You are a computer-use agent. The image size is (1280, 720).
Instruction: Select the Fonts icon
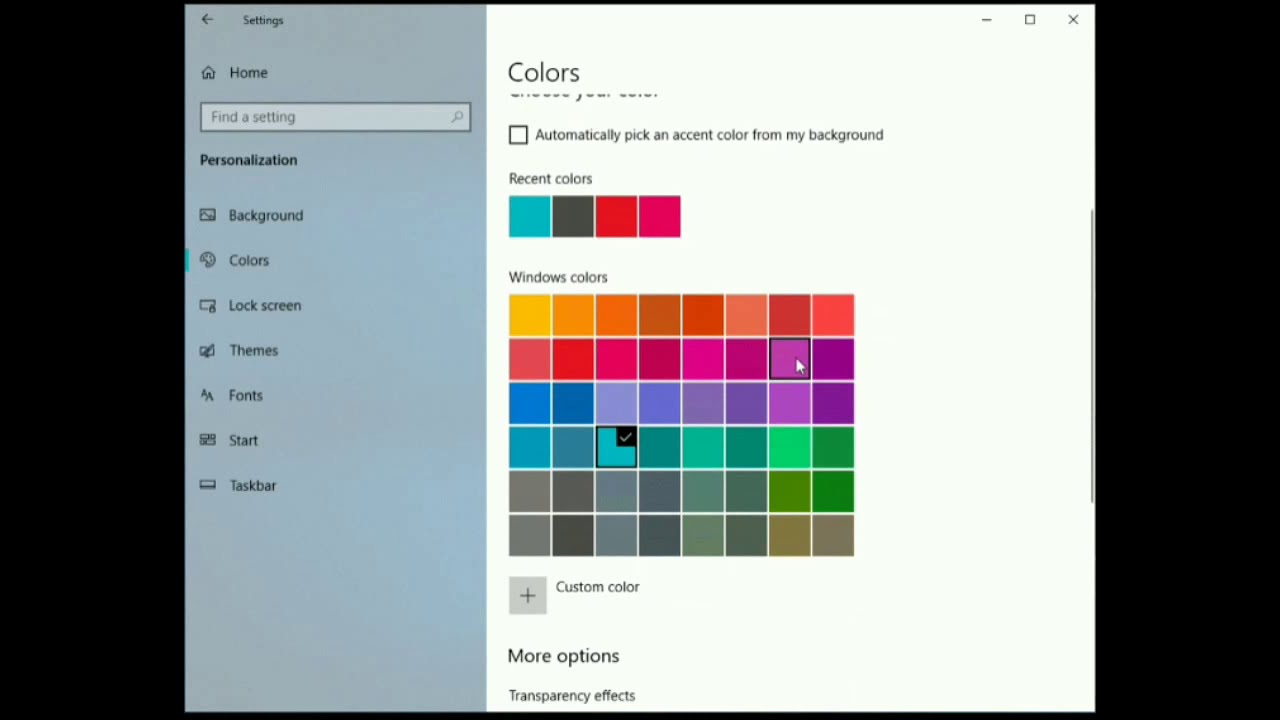point(208,395)
